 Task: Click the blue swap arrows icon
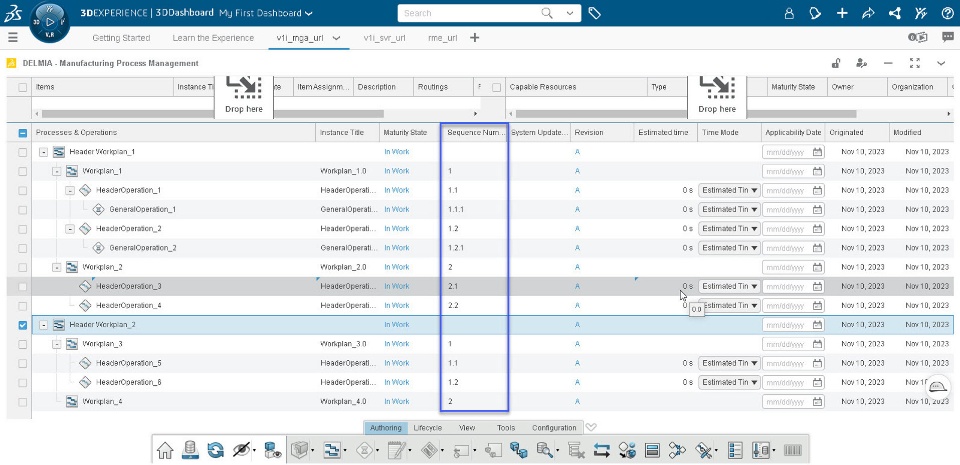coord(602,451)
